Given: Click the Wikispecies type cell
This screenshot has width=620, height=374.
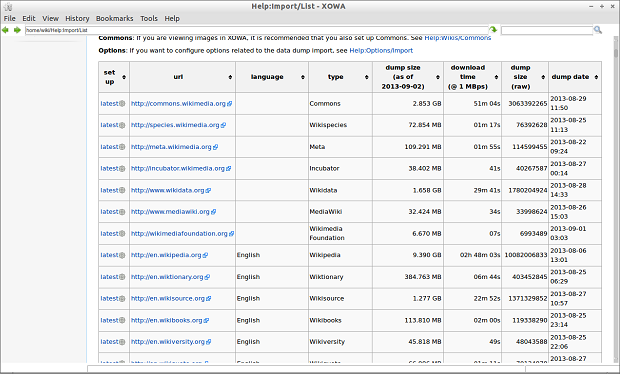Looking at the screenshot, I should click(x=340, y=125).
